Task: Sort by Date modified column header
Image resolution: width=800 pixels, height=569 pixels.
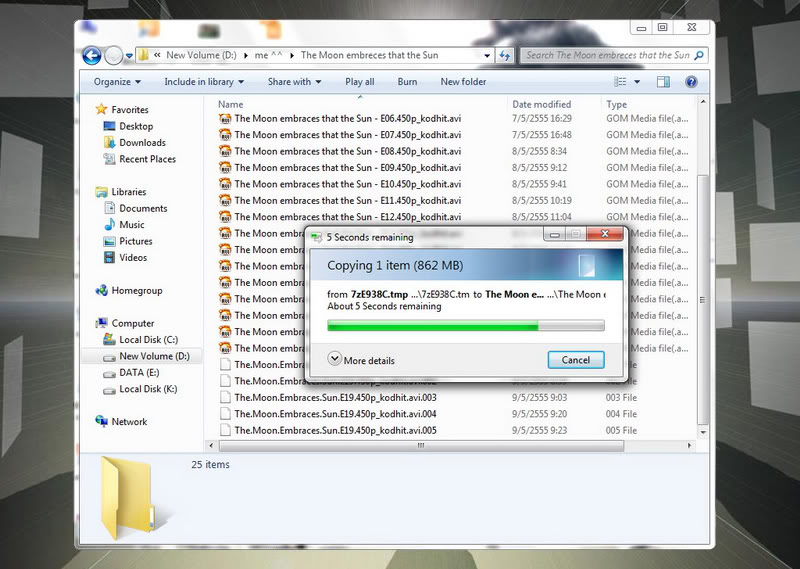Action: pyautogui.click(x=541, y=104)
